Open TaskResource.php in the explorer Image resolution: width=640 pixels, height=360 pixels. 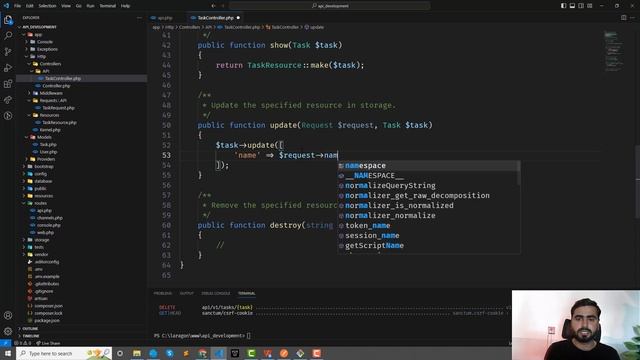(x=59, y=122)
